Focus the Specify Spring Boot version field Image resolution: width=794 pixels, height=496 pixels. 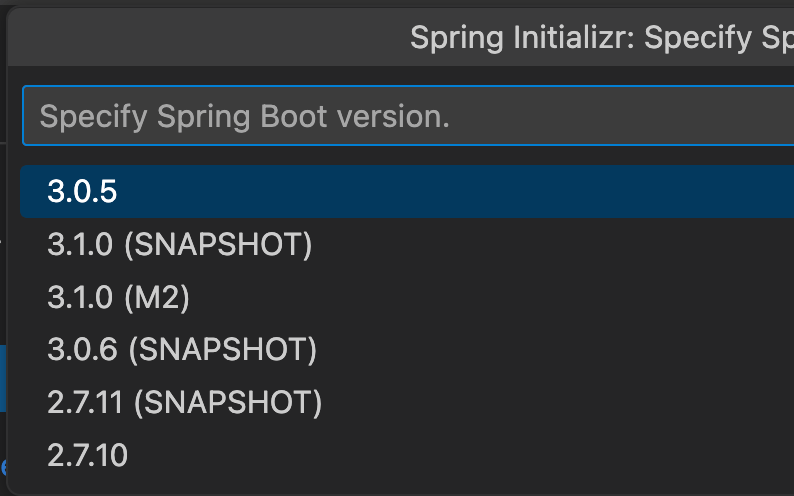coord(408,116)
